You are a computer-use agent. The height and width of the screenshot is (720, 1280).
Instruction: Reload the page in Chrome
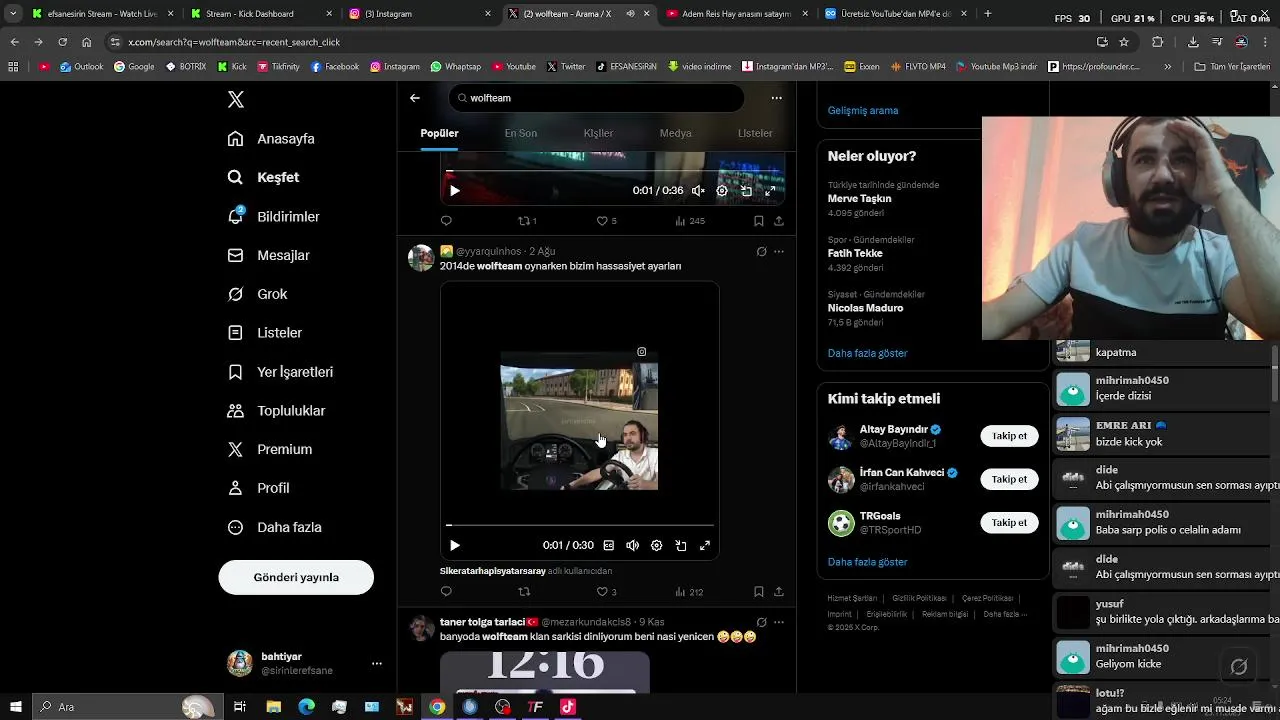pyautogui.click(x=62, y=42)
